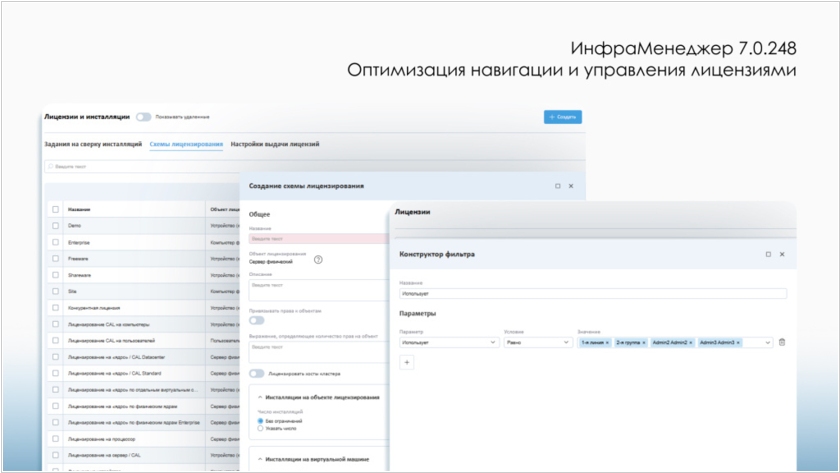This screenshot has width=840, height=473.
Task: Close the 'Создание схемы лицензирования' dialog
Action: pos(571,186)
